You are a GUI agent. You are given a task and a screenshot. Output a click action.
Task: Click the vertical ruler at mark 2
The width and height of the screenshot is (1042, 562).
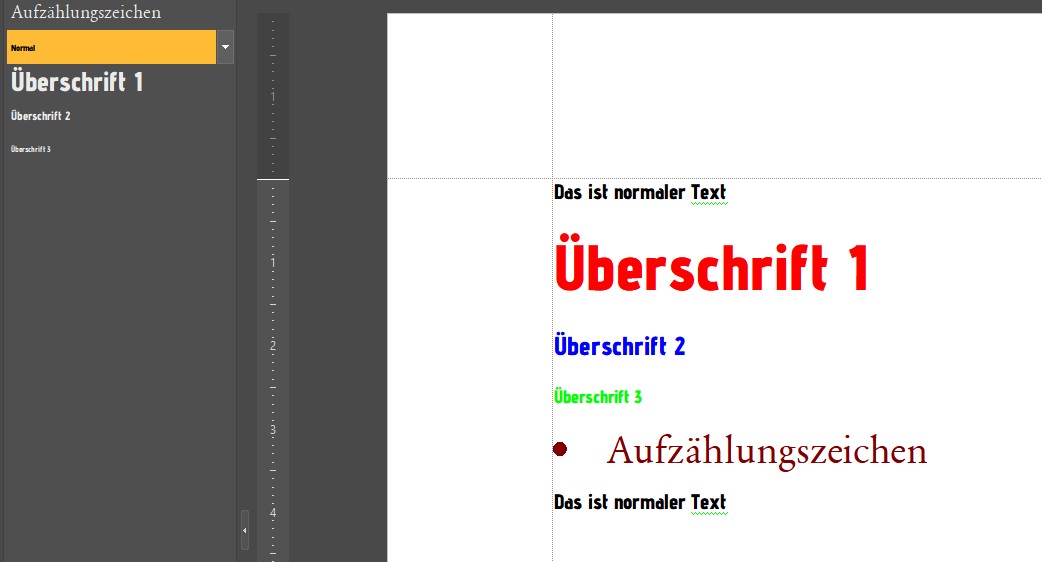(x=272, y=345)
